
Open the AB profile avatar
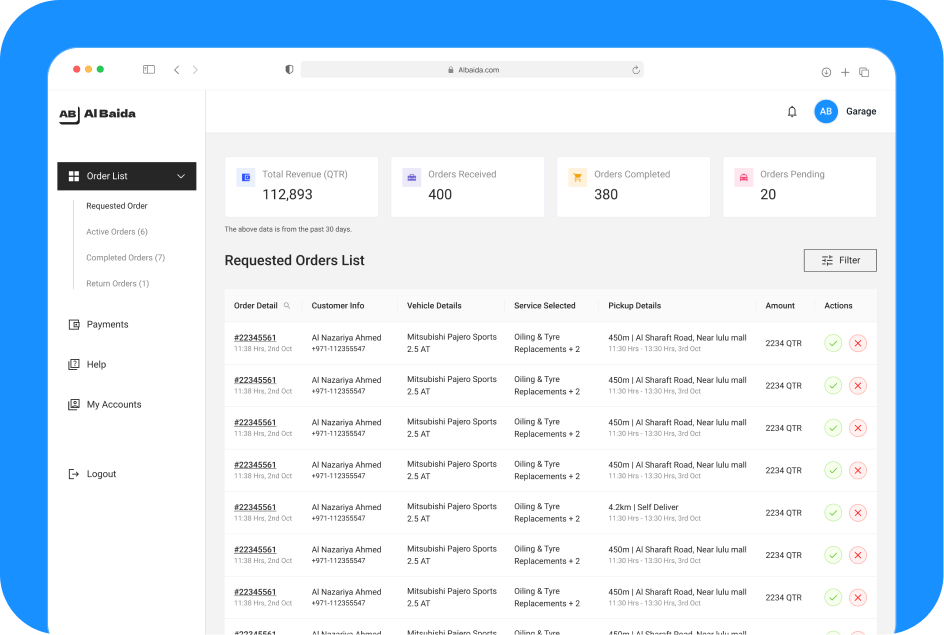pos(826,111)
